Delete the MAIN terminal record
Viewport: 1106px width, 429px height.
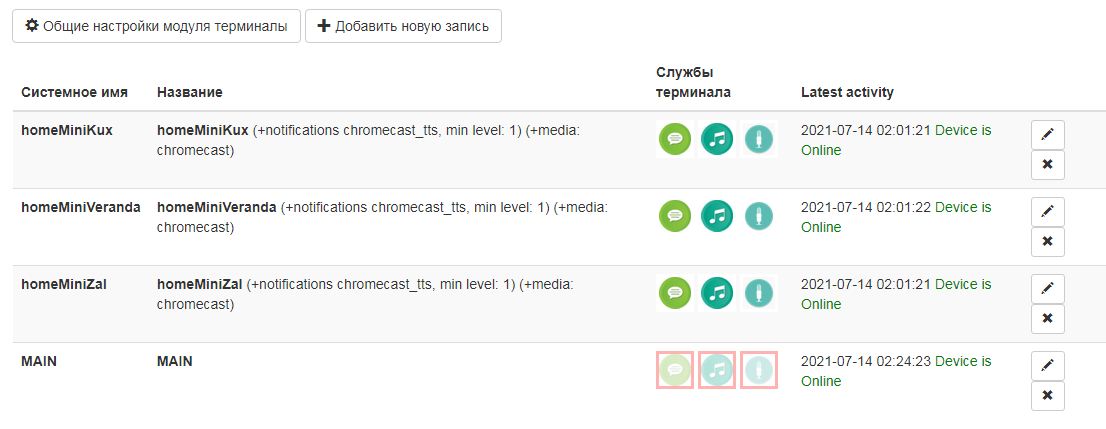(1047, 396)
